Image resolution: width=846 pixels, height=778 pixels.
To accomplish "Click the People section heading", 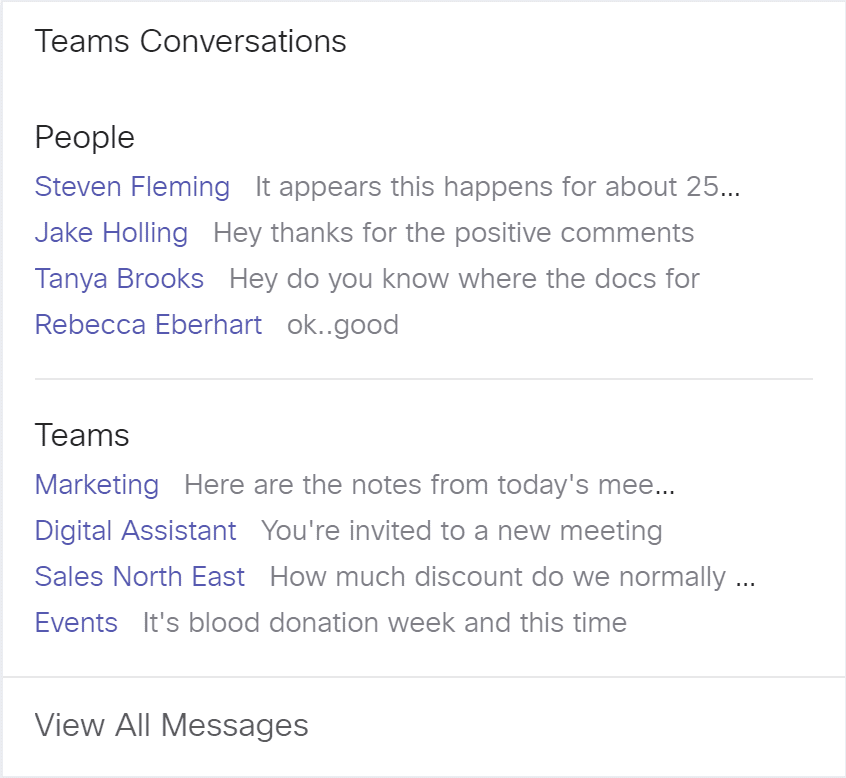I will (x=85, y=137).
